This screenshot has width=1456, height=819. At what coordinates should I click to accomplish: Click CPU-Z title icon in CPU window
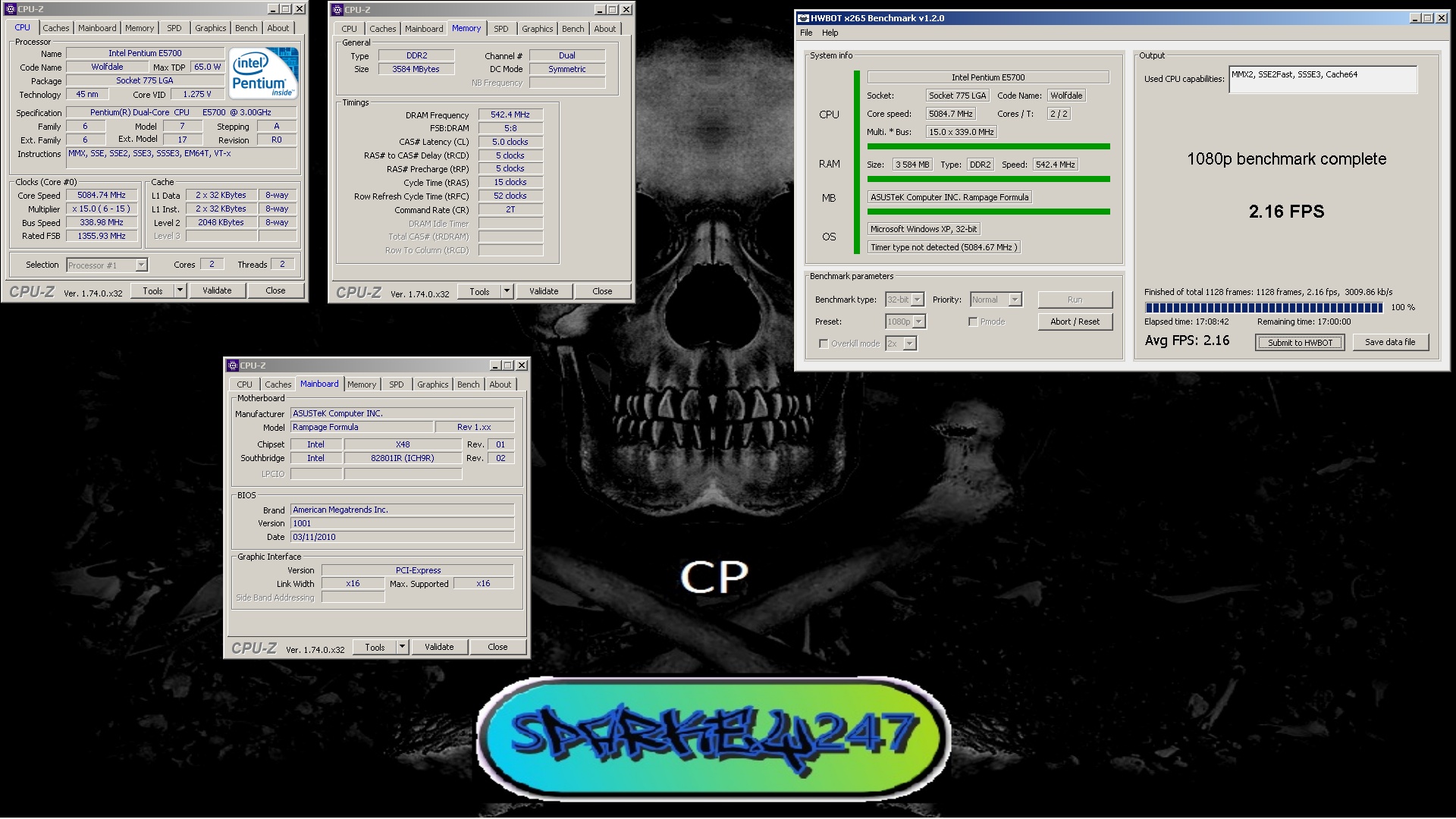coord(11,9)
